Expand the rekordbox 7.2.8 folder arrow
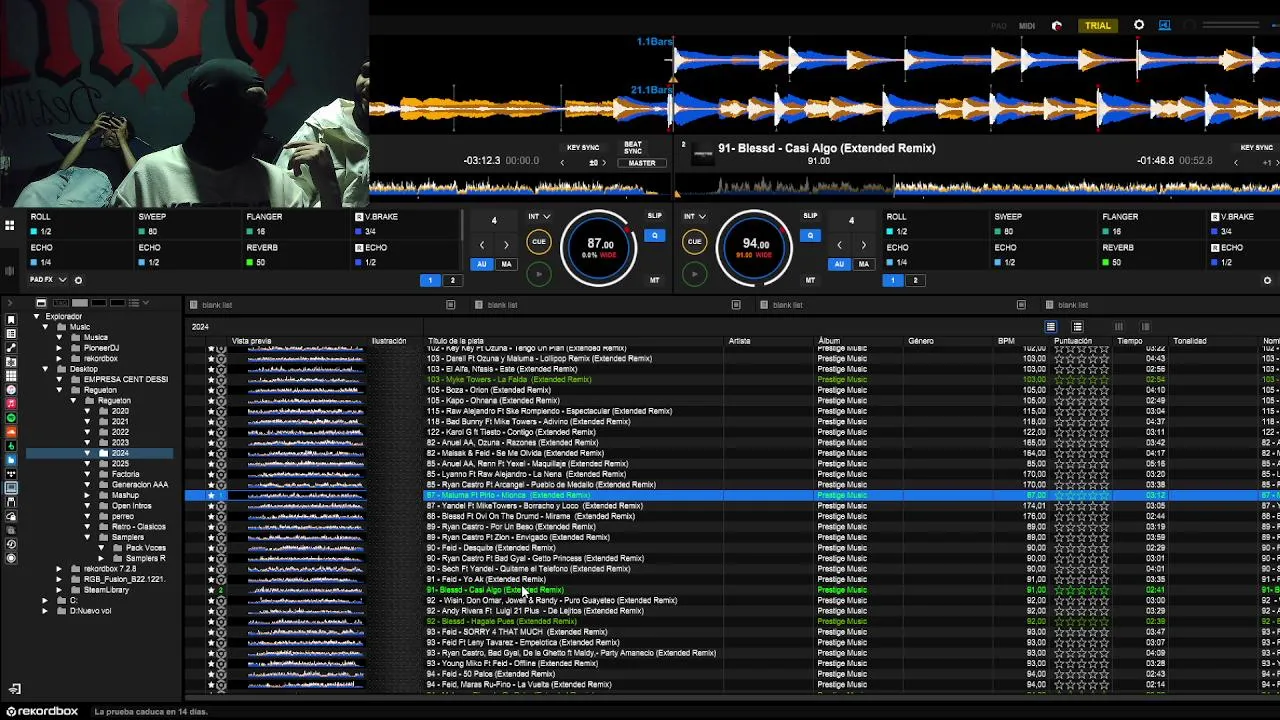Image resolution: width=1280 pixels, height=720 pixels. click(x=59, y=569)
